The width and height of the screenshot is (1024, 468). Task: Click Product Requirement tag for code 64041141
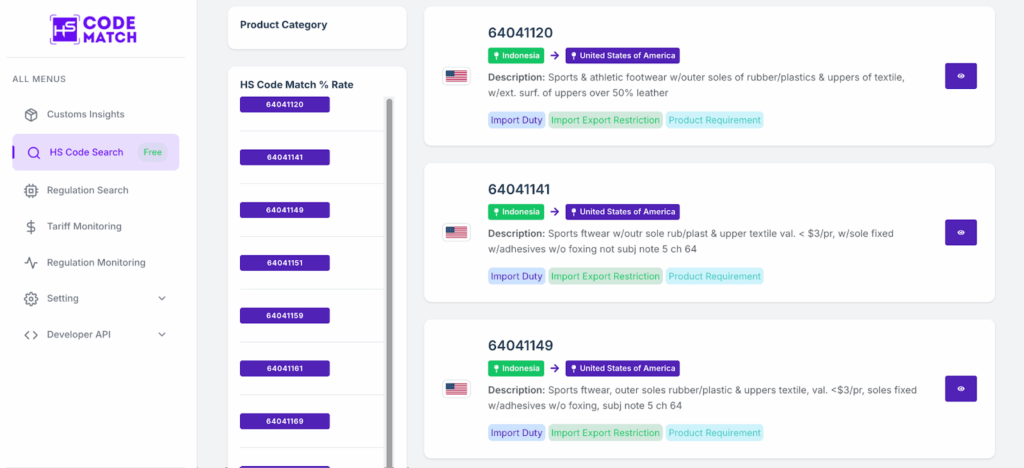[x=714, y=276]
